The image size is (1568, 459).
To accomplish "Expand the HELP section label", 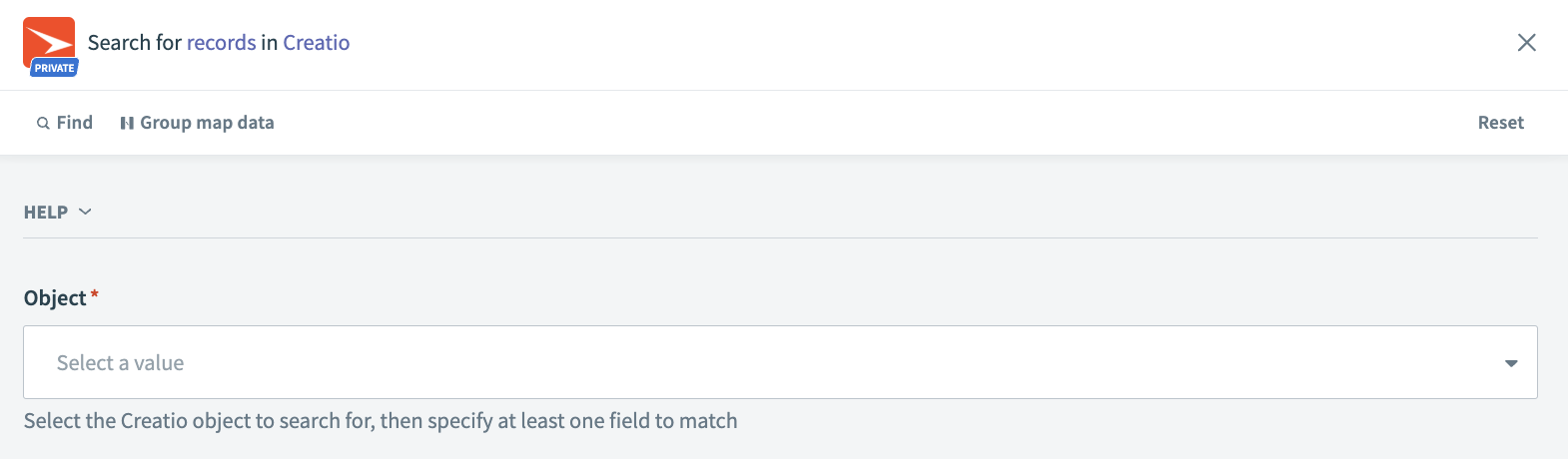I will click(46, 213).
